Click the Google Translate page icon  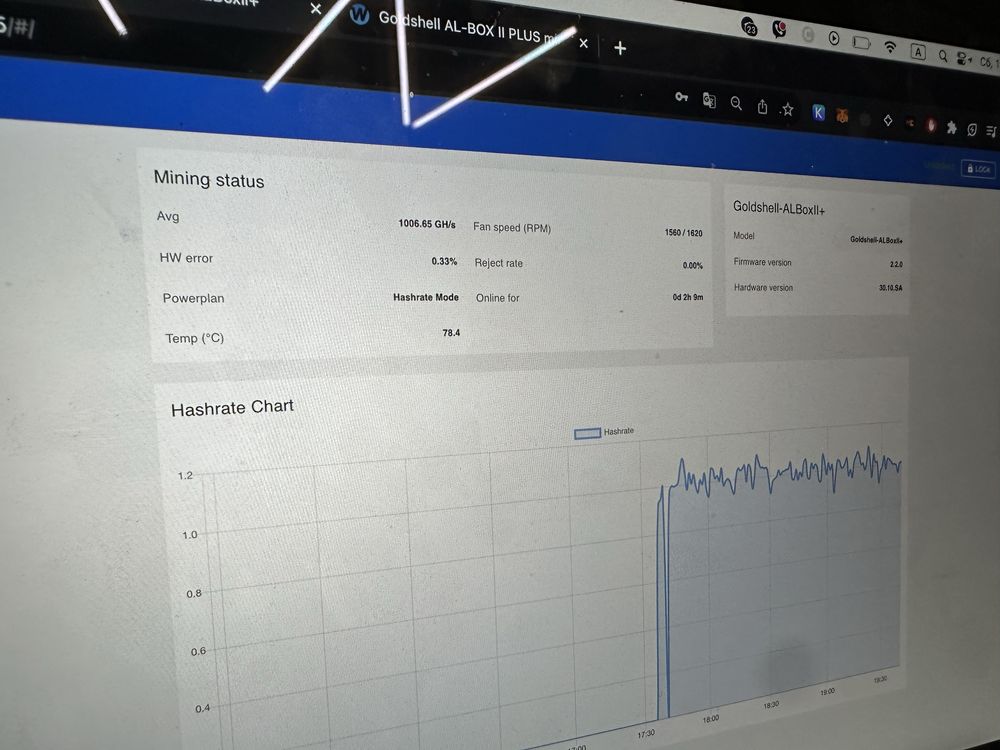pos(709,100)
